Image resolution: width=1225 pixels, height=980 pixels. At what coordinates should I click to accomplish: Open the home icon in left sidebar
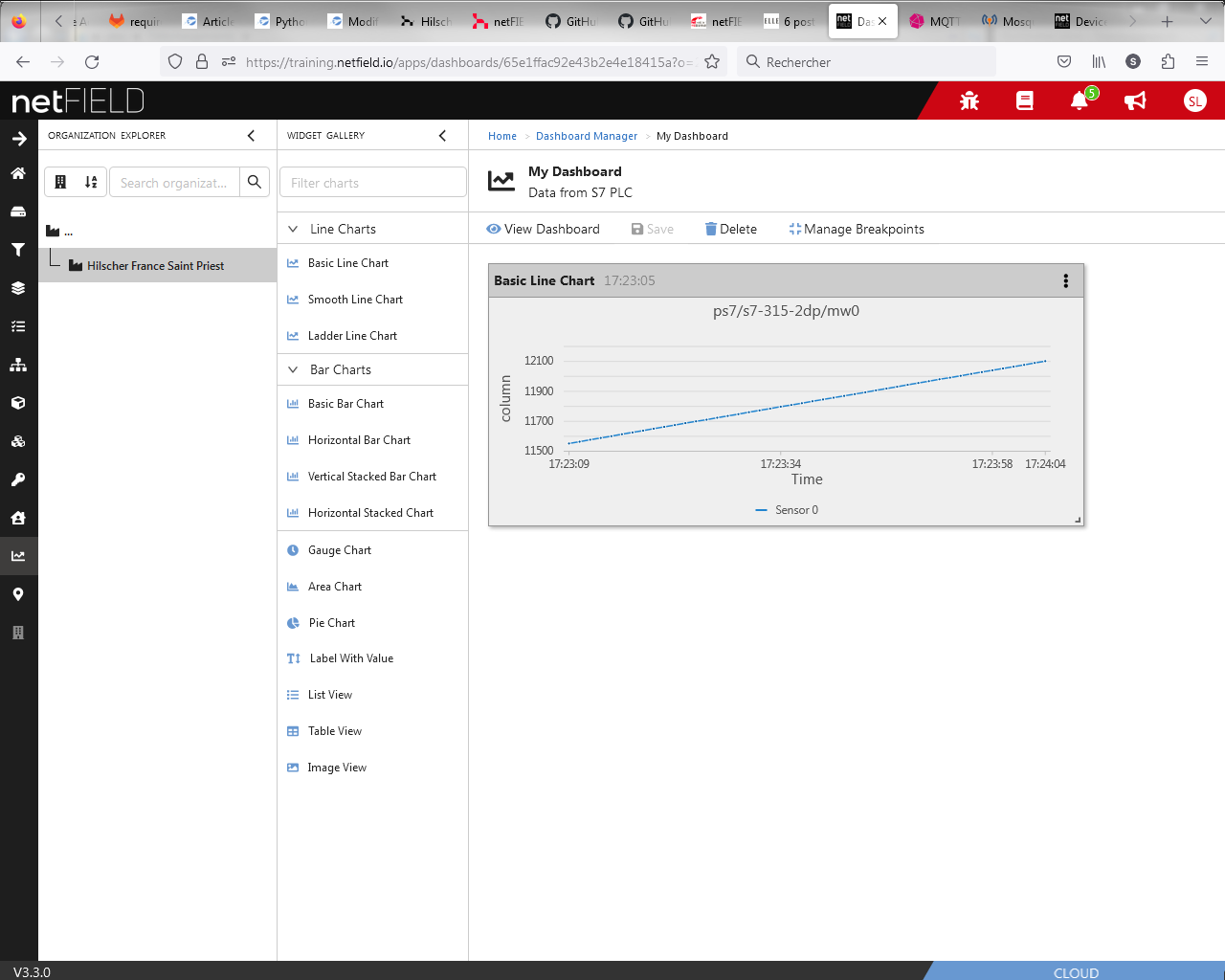point(18,173)
